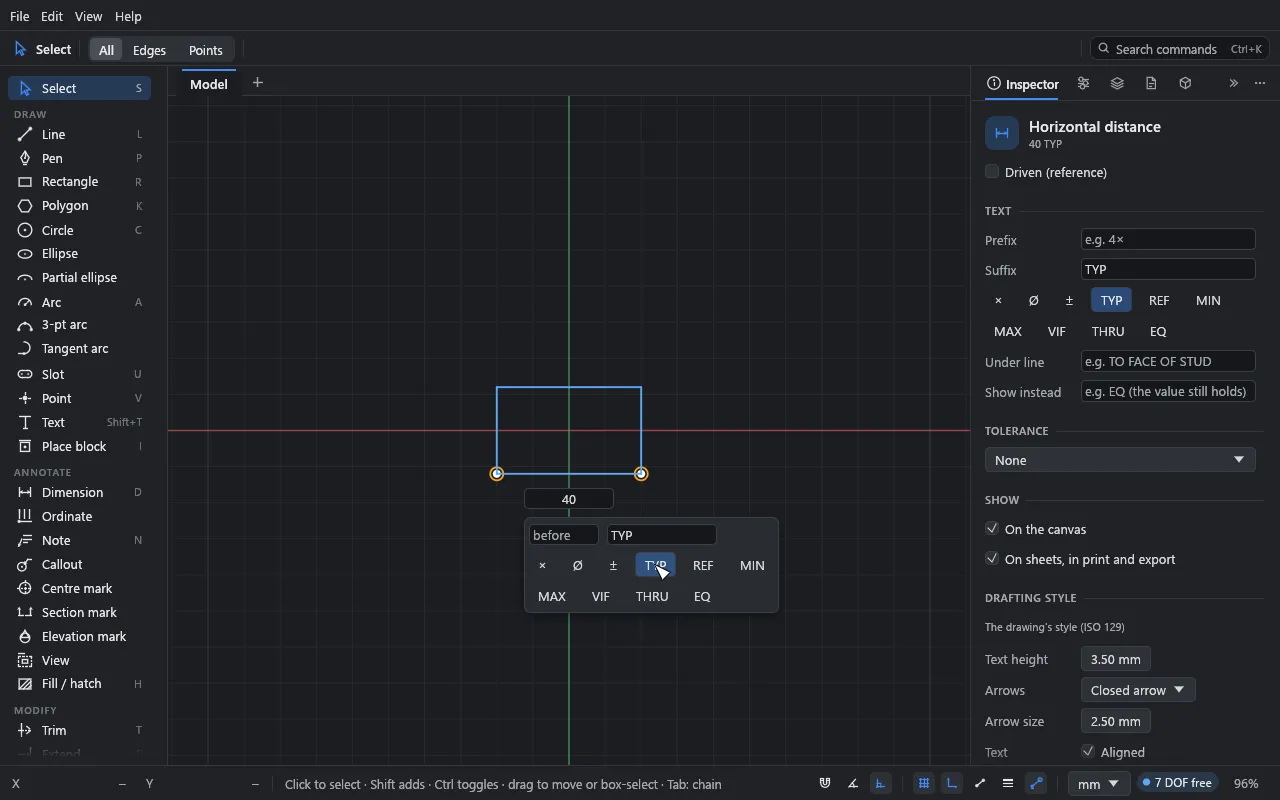This screenshot has height=800, width=1280.
Task: Add a new tab with plus button
Action: tap(258, 83)
